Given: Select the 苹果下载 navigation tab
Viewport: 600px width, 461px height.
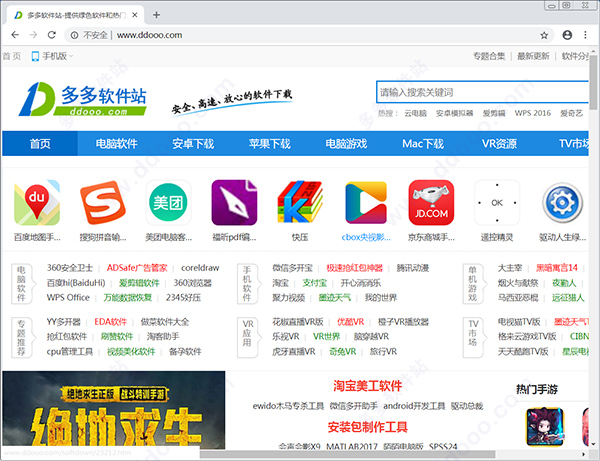Looking at the screenshot, I should [x=269, y=143].
